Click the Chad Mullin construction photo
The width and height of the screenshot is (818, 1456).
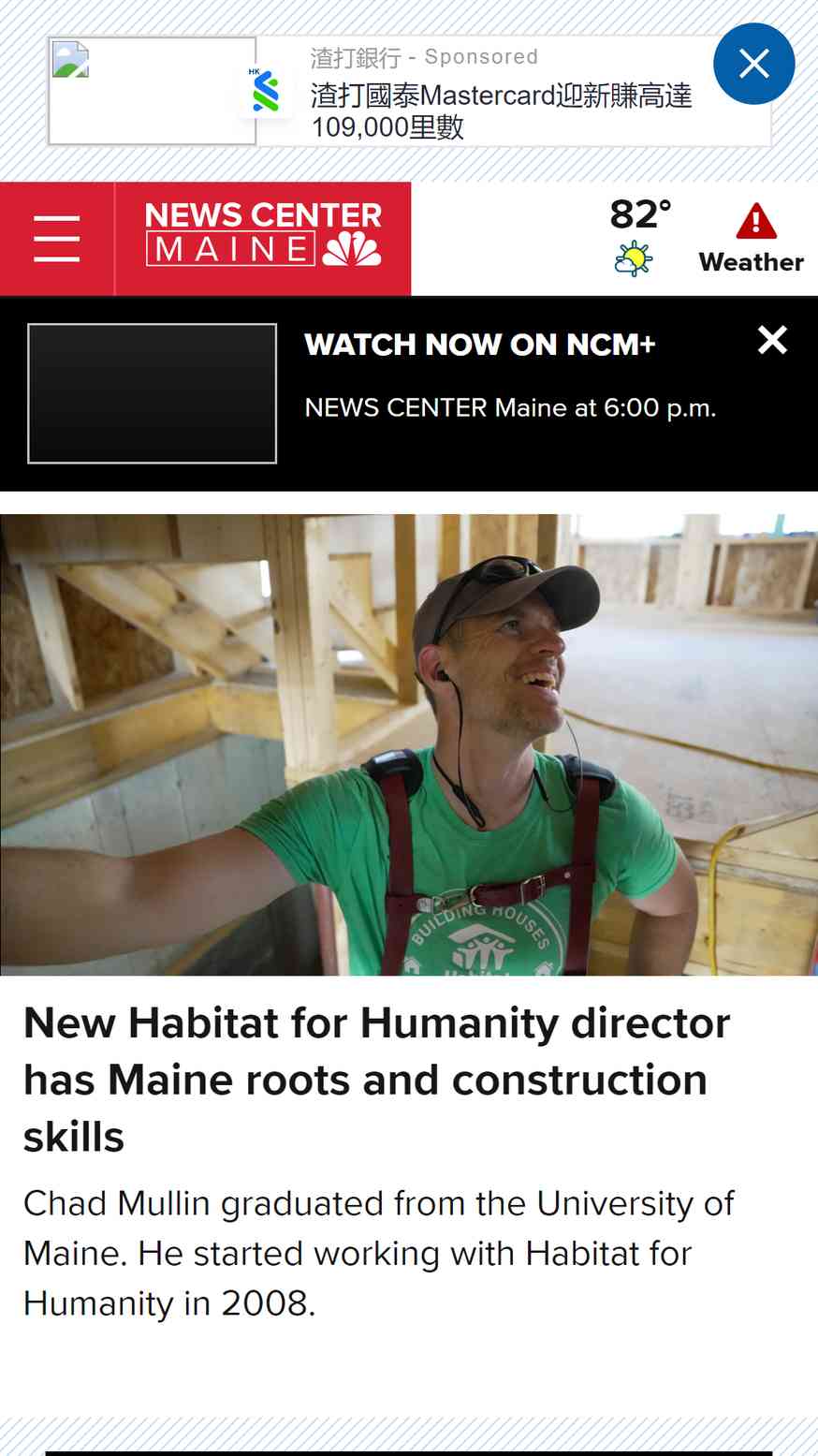coord(409,744)
